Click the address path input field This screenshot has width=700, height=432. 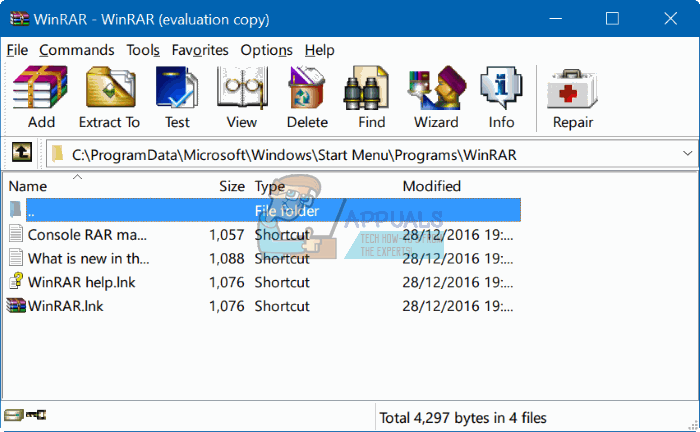coord(372,154)
